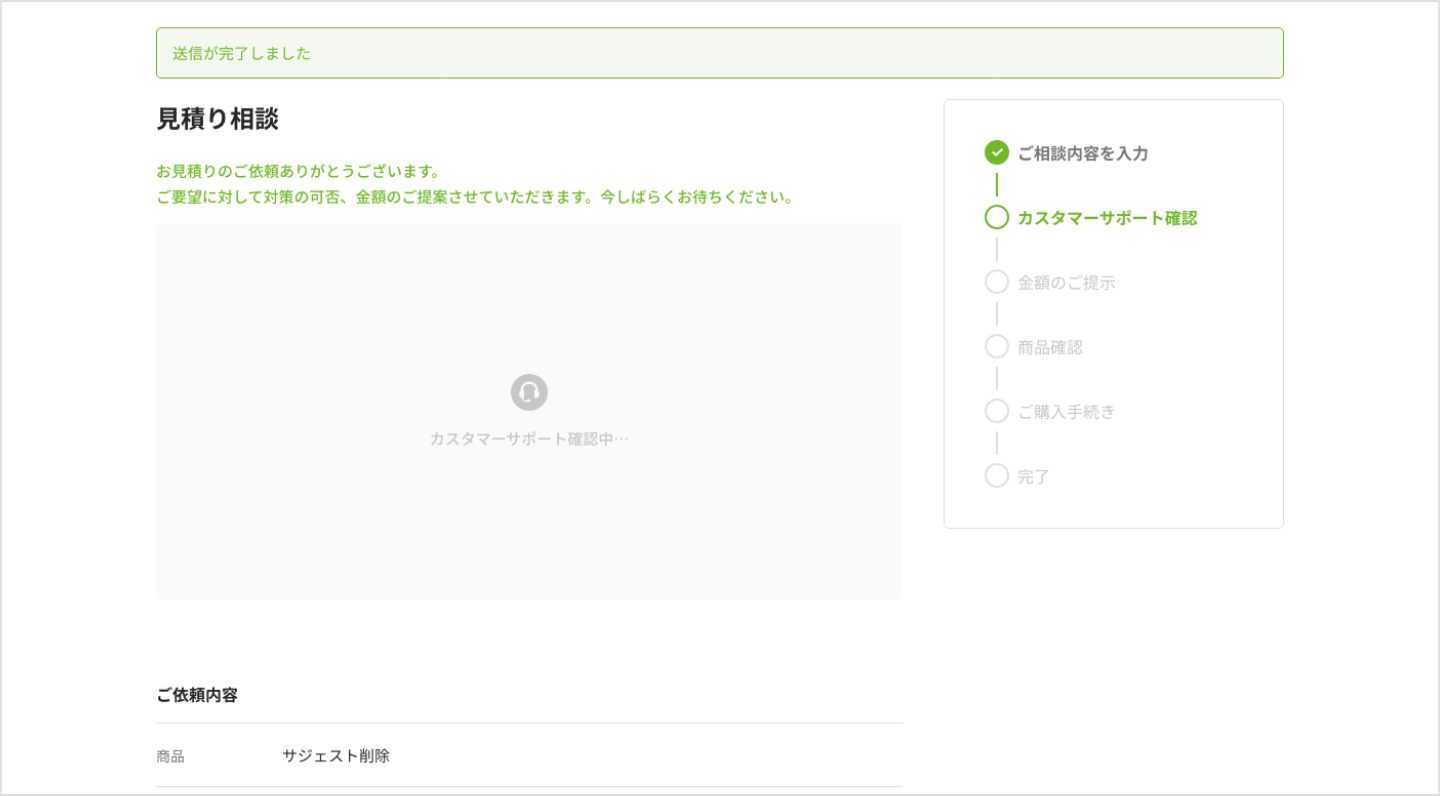Viewport: 1440px width, 796px height.
Task: Select the ご購入手続き step label
Action: (1066, 412)
